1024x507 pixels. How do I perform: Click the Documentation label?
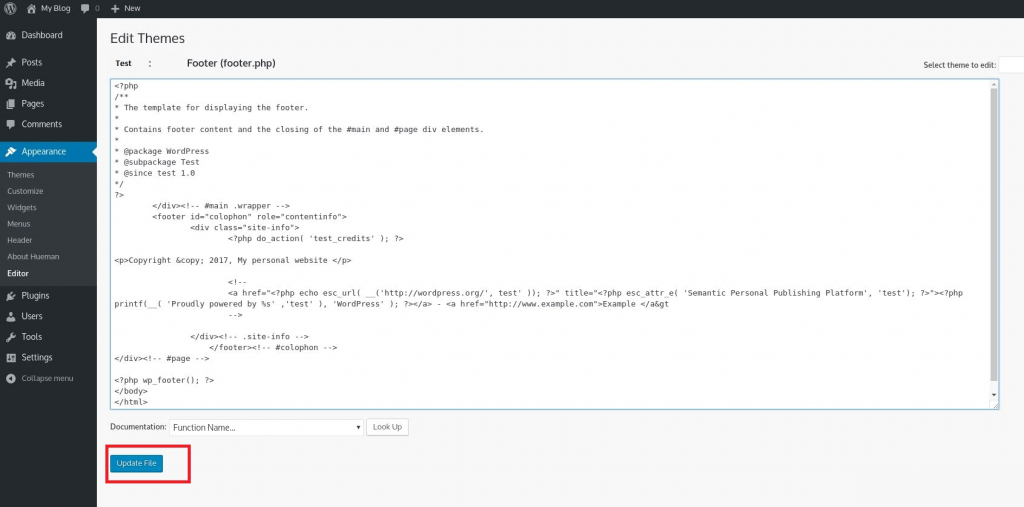coord(138,427)
